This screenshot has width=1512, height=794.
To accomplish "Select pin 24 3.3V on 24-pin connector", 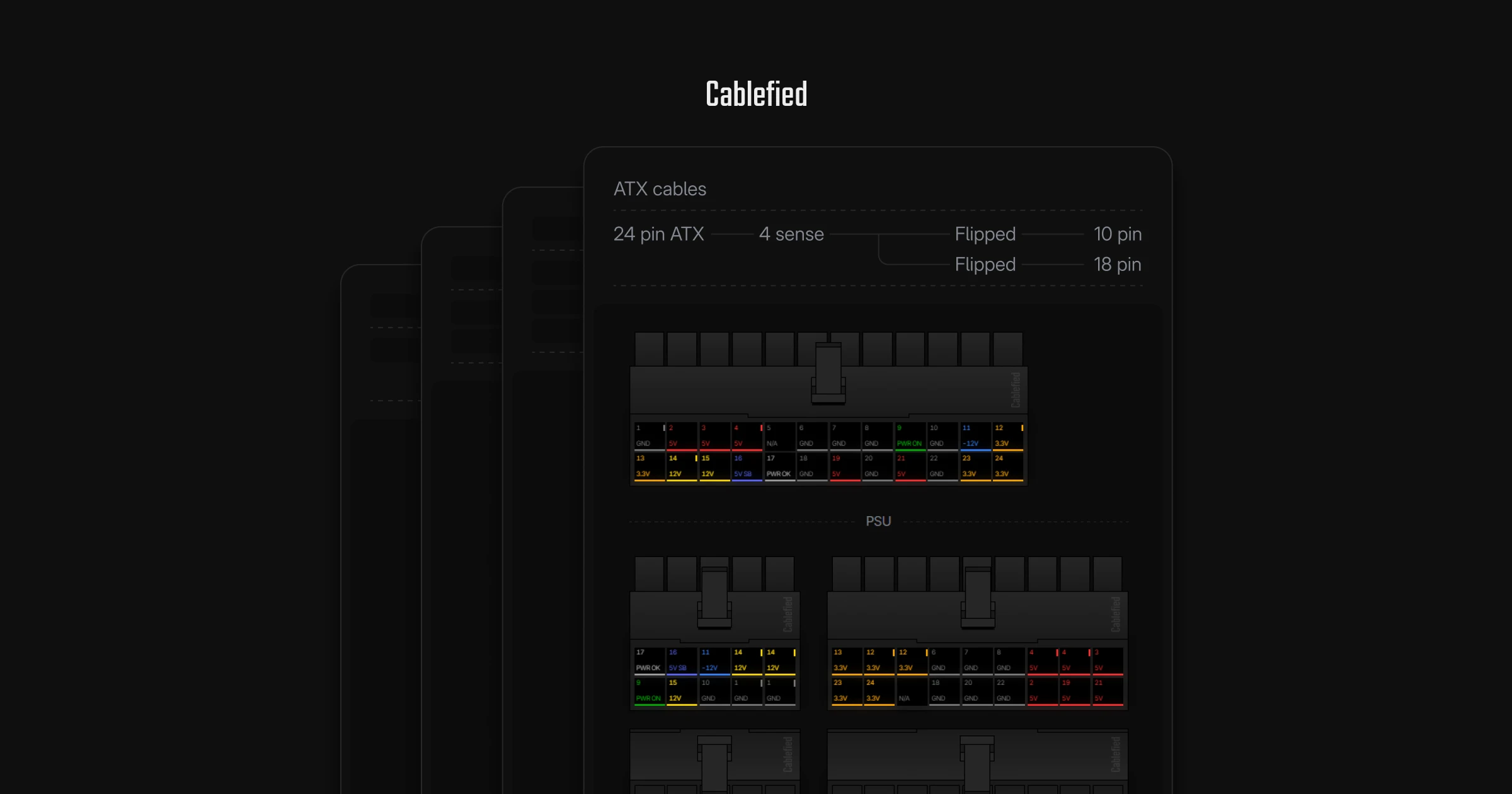I will (x=1008, y=467).
